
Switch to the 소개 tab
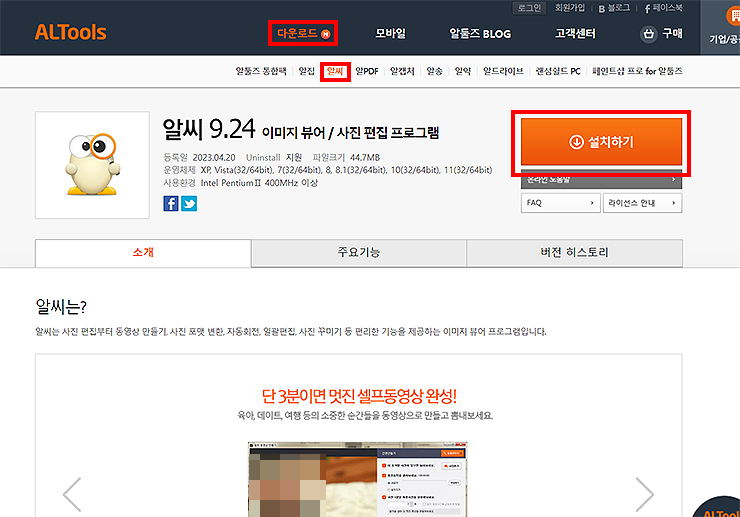[x=143, y=253]
